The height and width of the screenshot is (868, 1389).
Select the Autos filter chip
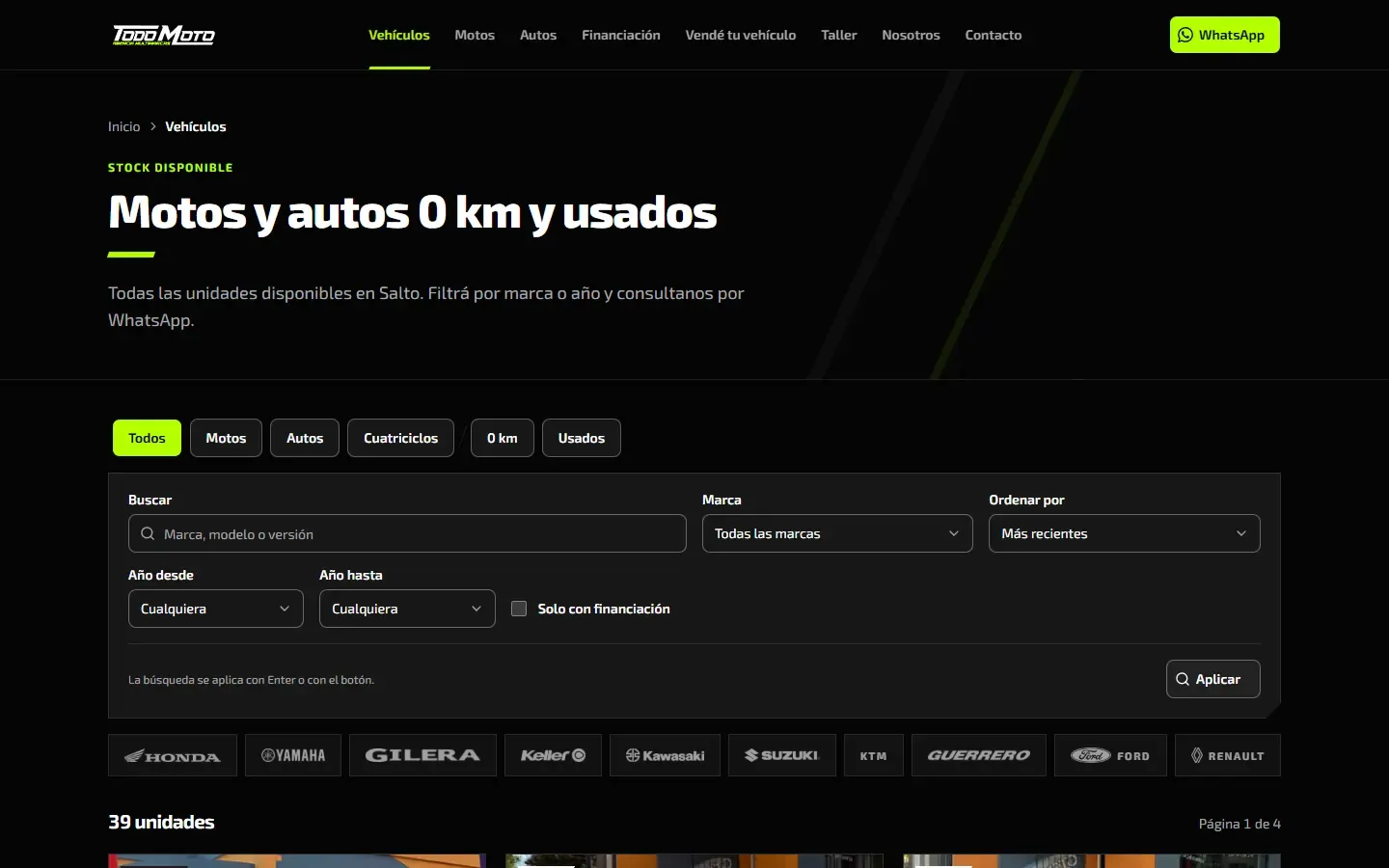pyautogui.click(x=305, y=438)
